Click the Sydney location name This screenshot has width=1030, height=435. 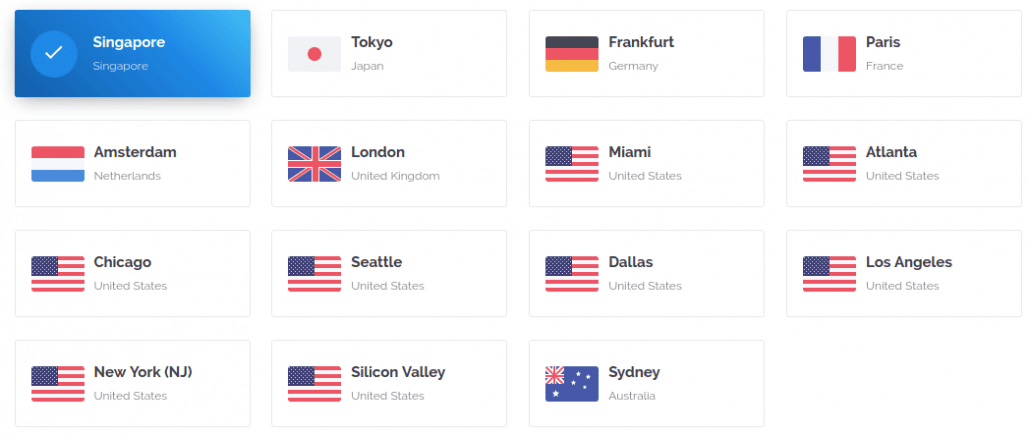[634, 372]
